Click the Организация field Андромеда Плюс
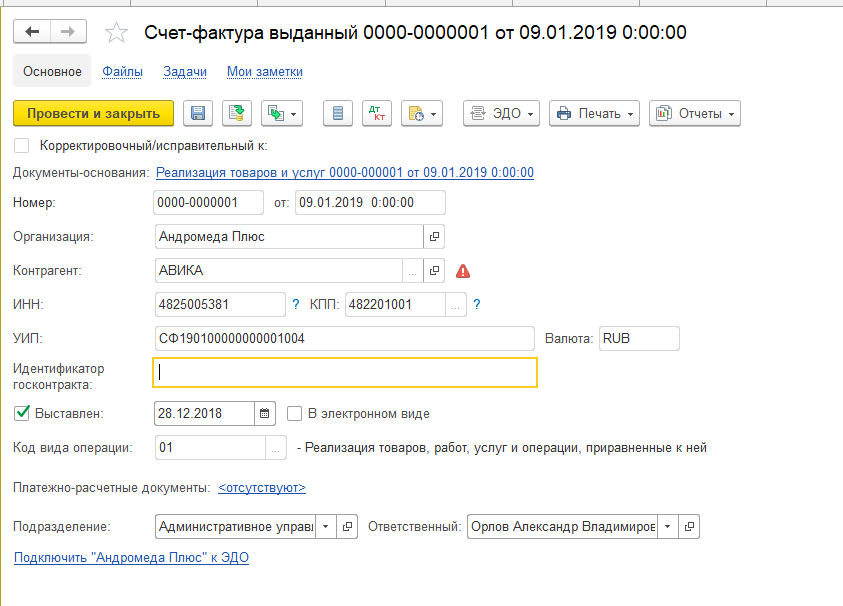This screenshot has height=606, width=843. click(x=289, y=237)
